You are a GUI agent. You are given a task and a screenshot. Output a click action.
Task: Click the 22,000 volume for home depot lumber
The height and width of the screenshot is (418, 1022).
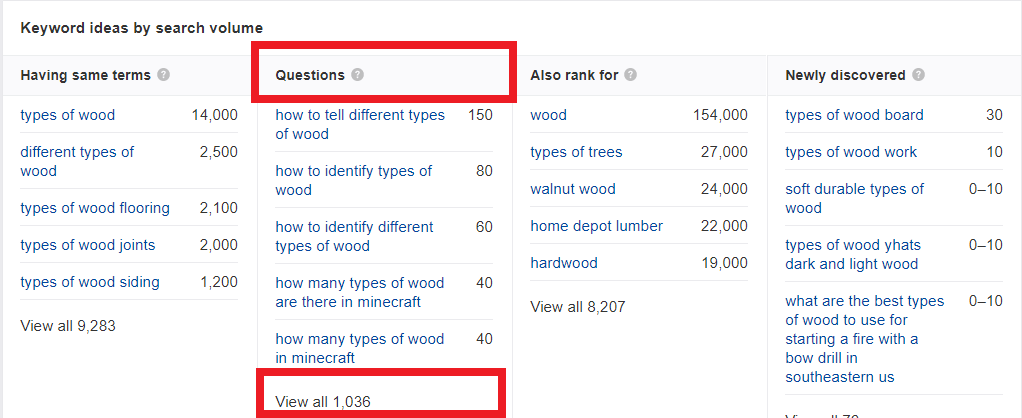coord(725,226)
